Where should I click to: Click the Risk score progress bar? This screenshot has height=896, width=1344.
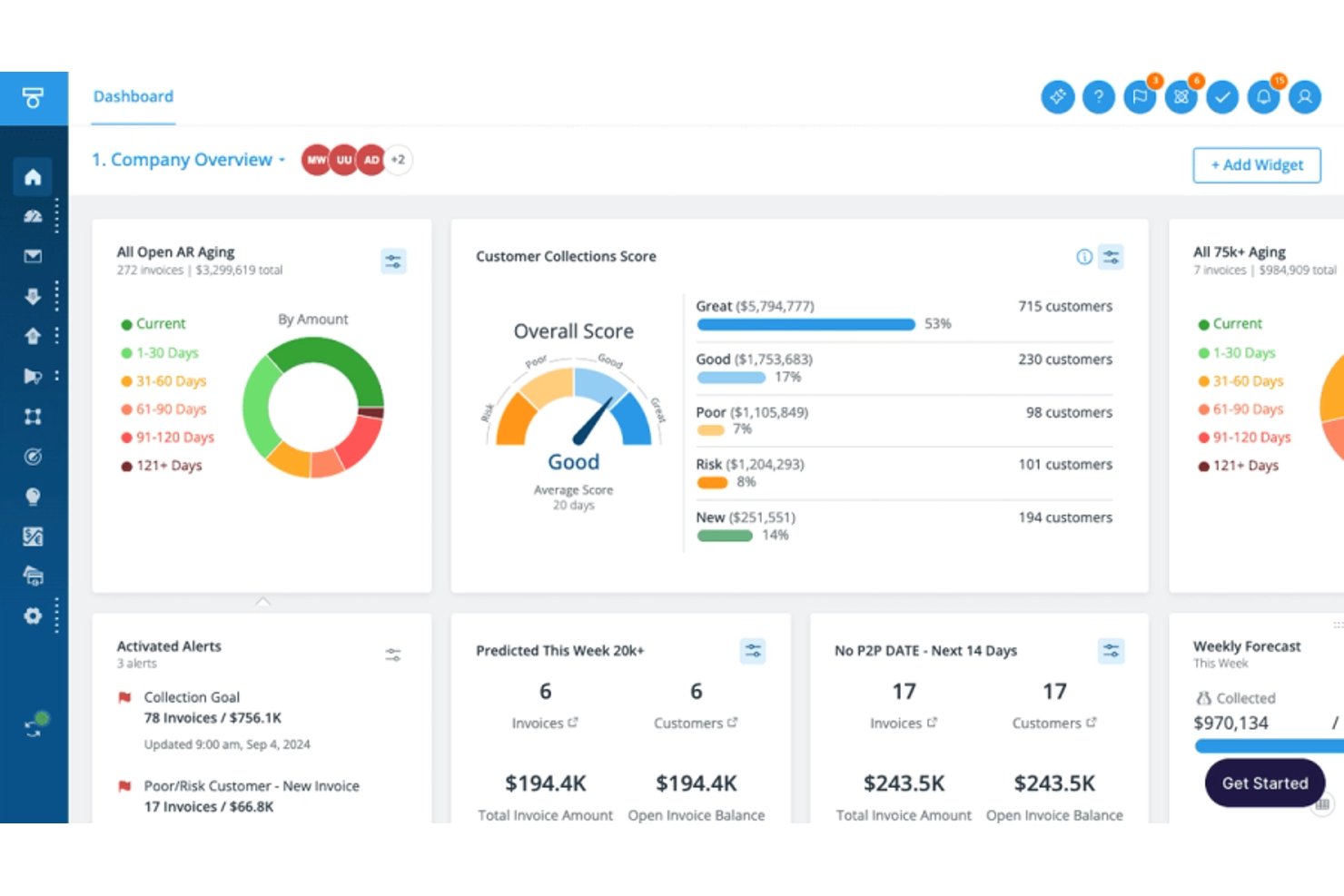point(712,482)
